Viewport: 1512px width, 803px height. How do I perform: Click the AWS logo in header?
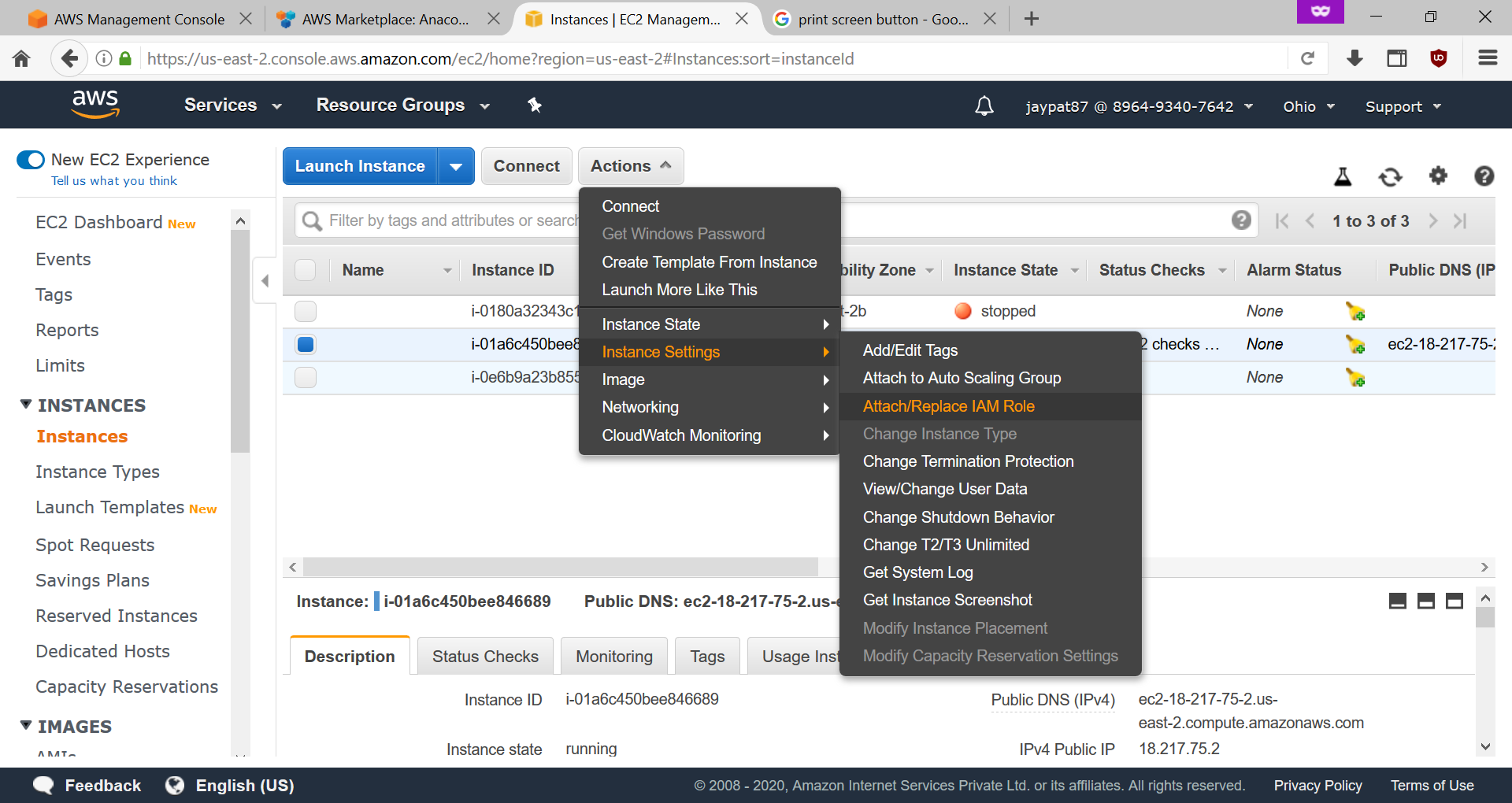(x=95, y=104)
